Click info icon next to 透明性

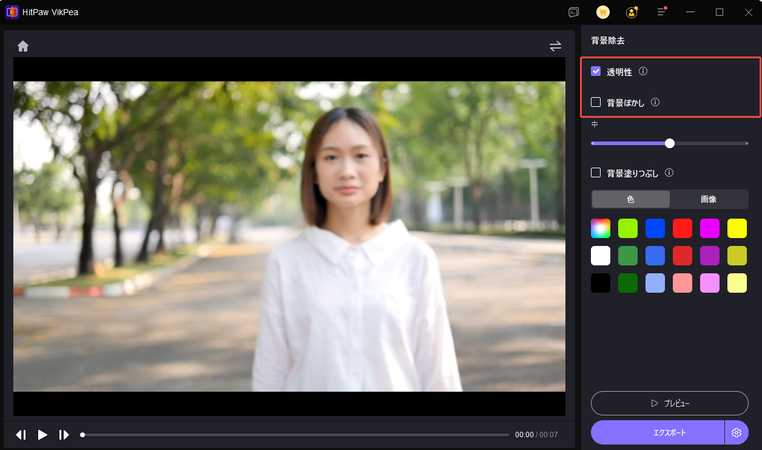[x=643, y=72]
